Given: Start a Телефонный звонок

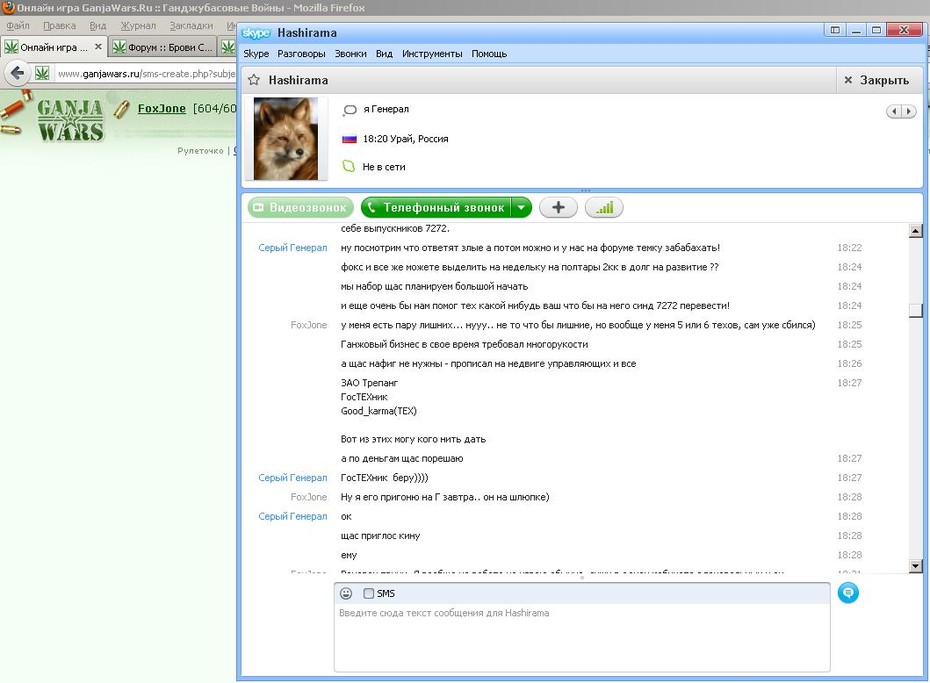Looking at the screenshot, I should [x=436, y=208].
